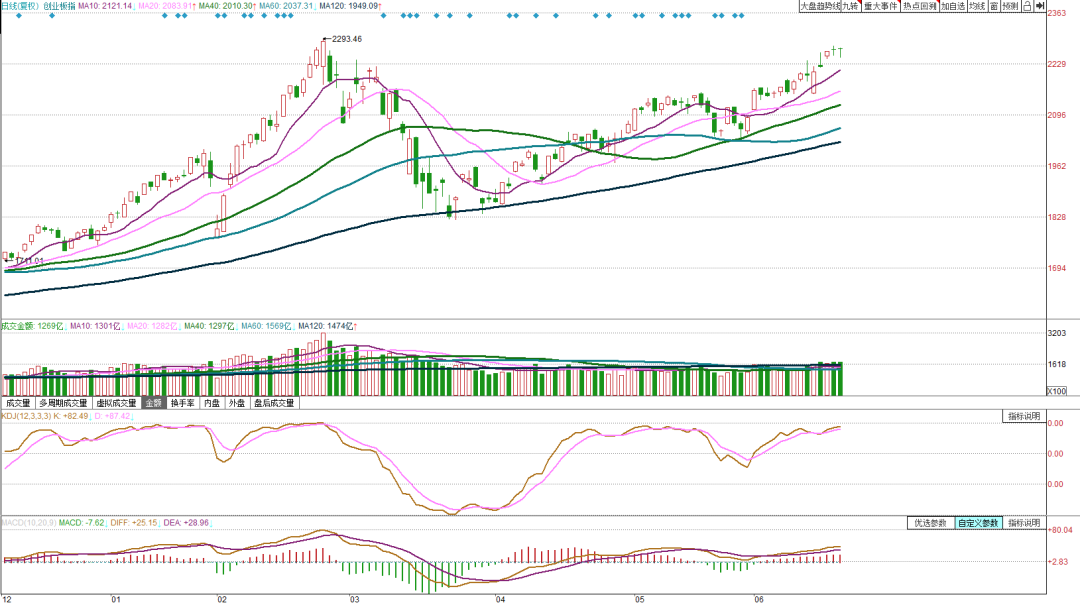Click the 2229 price axis label

tap(1057, 64)
